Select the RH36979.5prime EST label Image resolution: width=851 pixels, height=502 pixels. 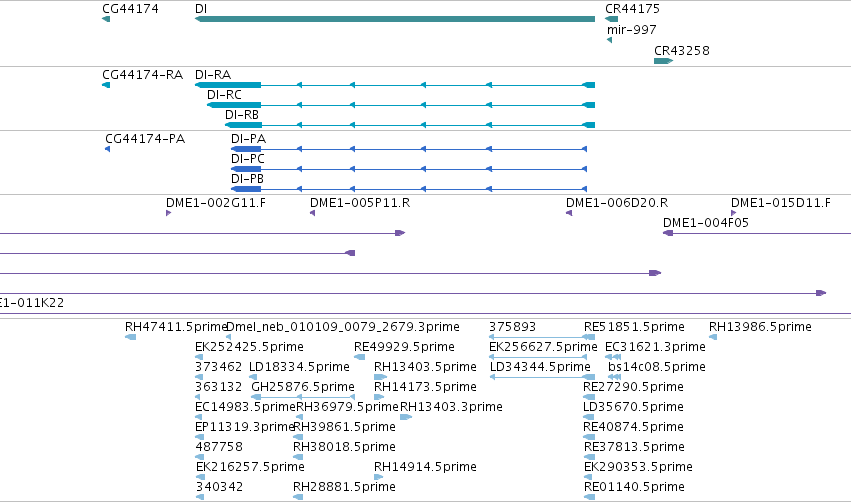pyautogui.click(x=347, y=407)
